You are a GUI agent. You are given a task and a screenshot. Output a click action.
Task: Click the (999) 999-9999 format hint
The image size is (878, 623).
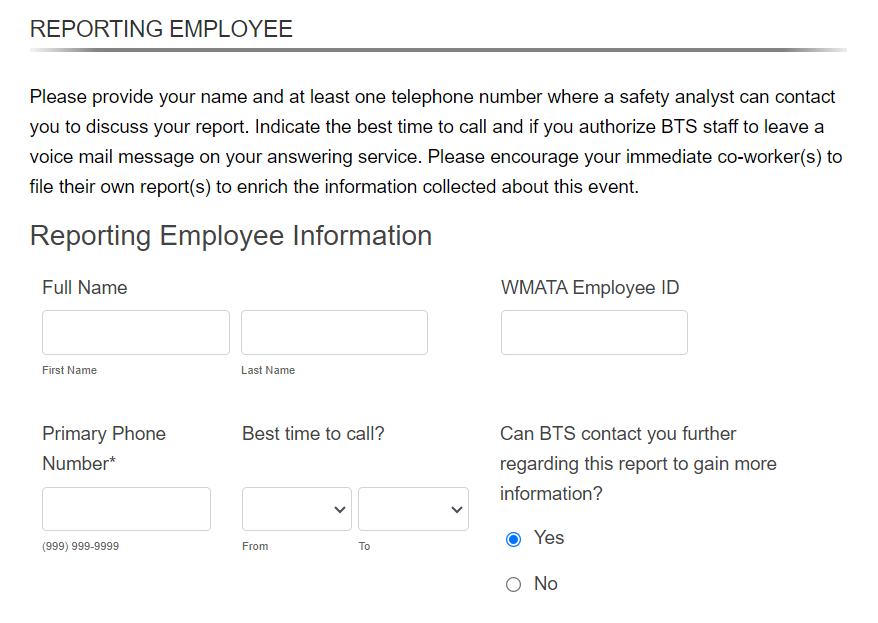[81, 546]
